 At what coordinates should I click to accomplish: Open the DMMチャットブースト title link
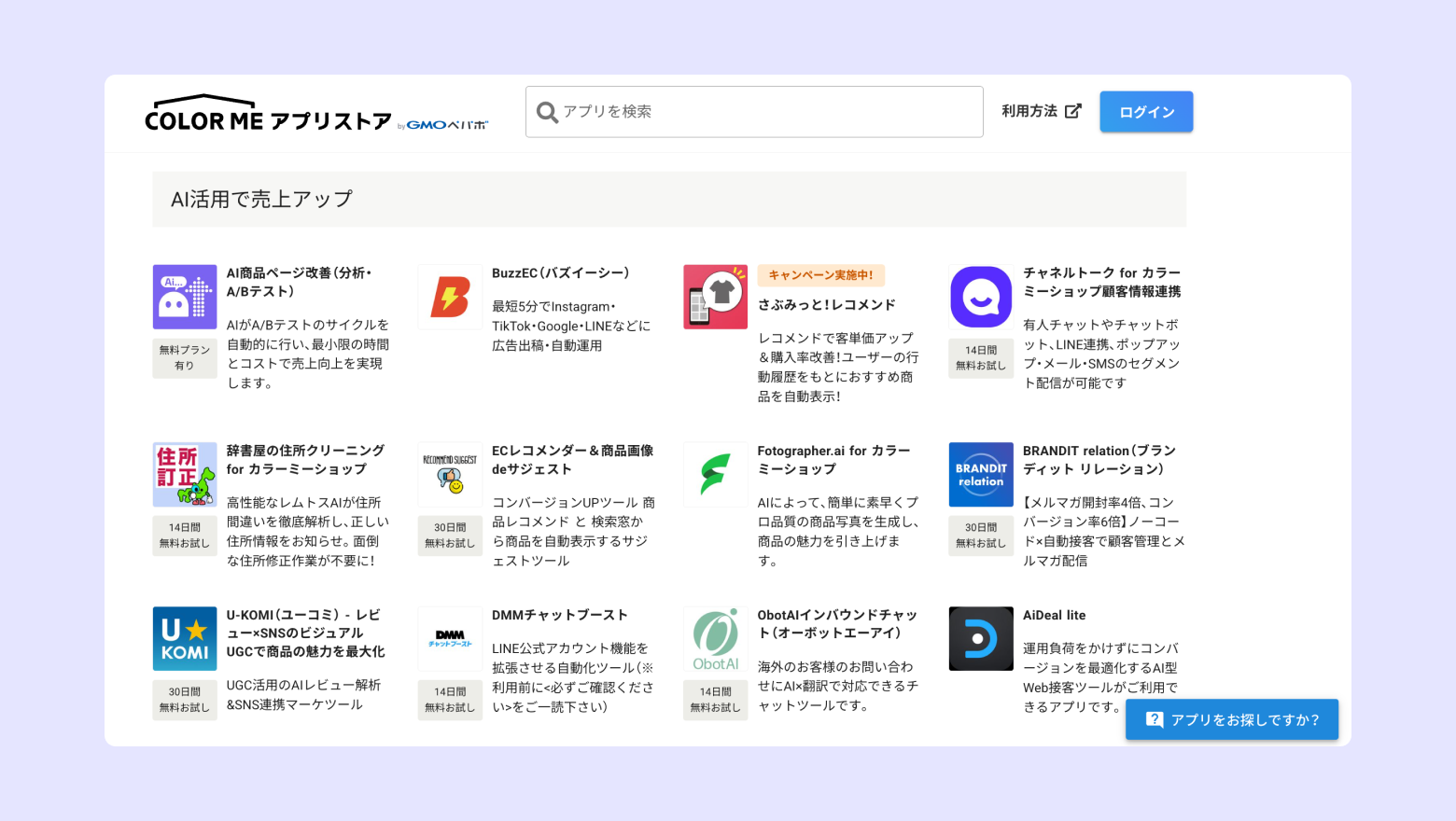click(x=560, y=615)
